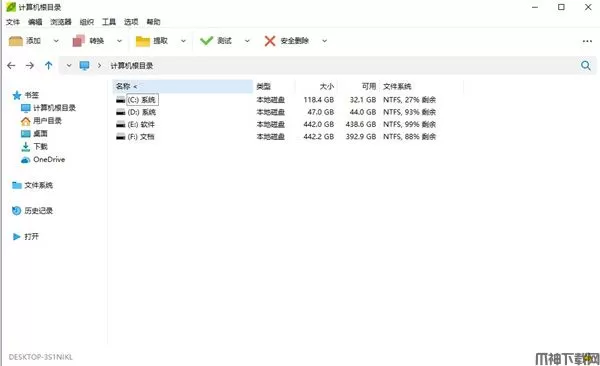Click the 32.1 GB available cell
Viewport: 600px width, 366px height.
coord(363,100)
